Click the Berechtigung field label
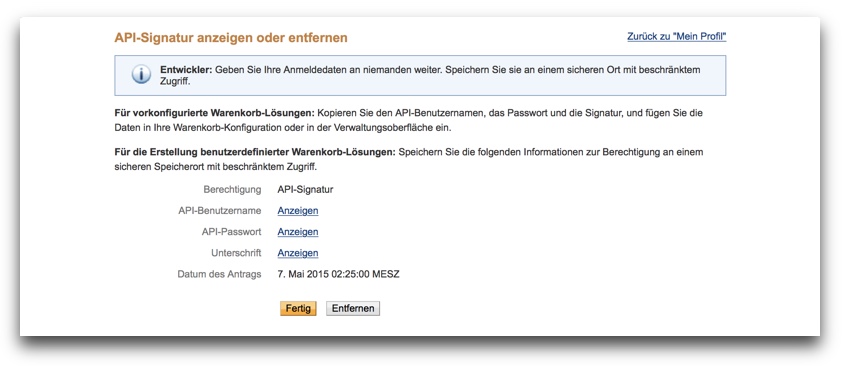 pyautogui.click(x=233, y=189)
